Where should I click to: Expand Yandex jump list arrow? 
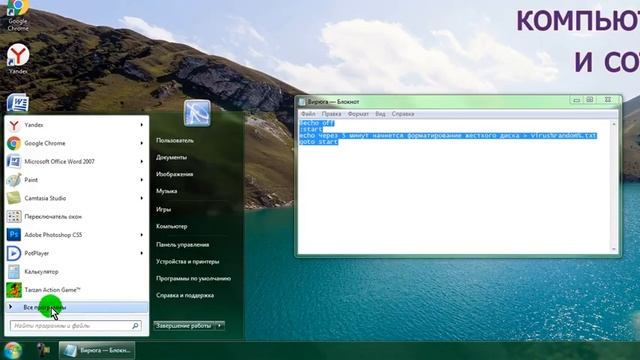pos(142,125)
